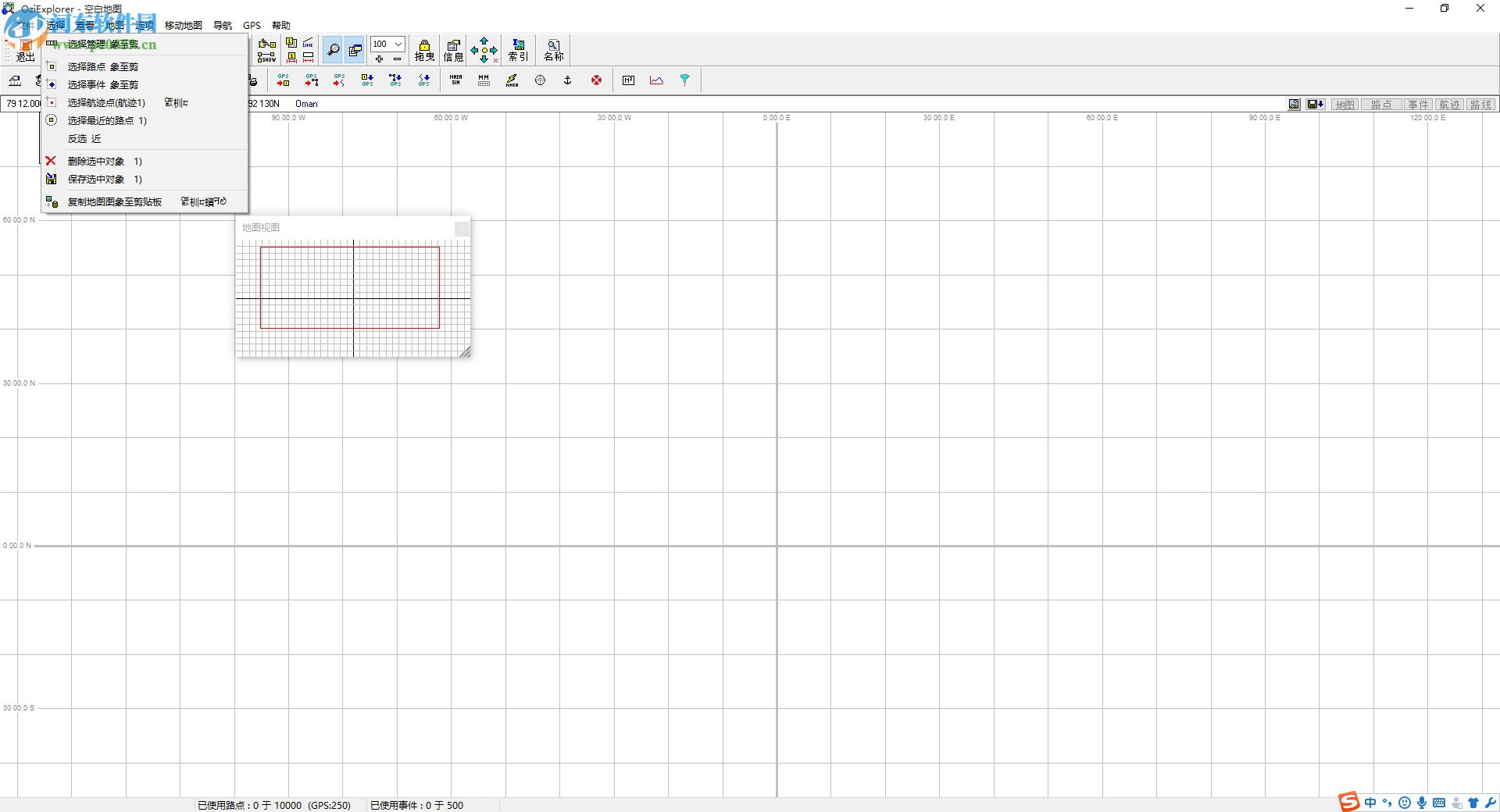The width and height of the screenshot is (1500, 812).
Task: Click the 地图视图 overview thumbnail grid
Action: click(x=353, y=298)
